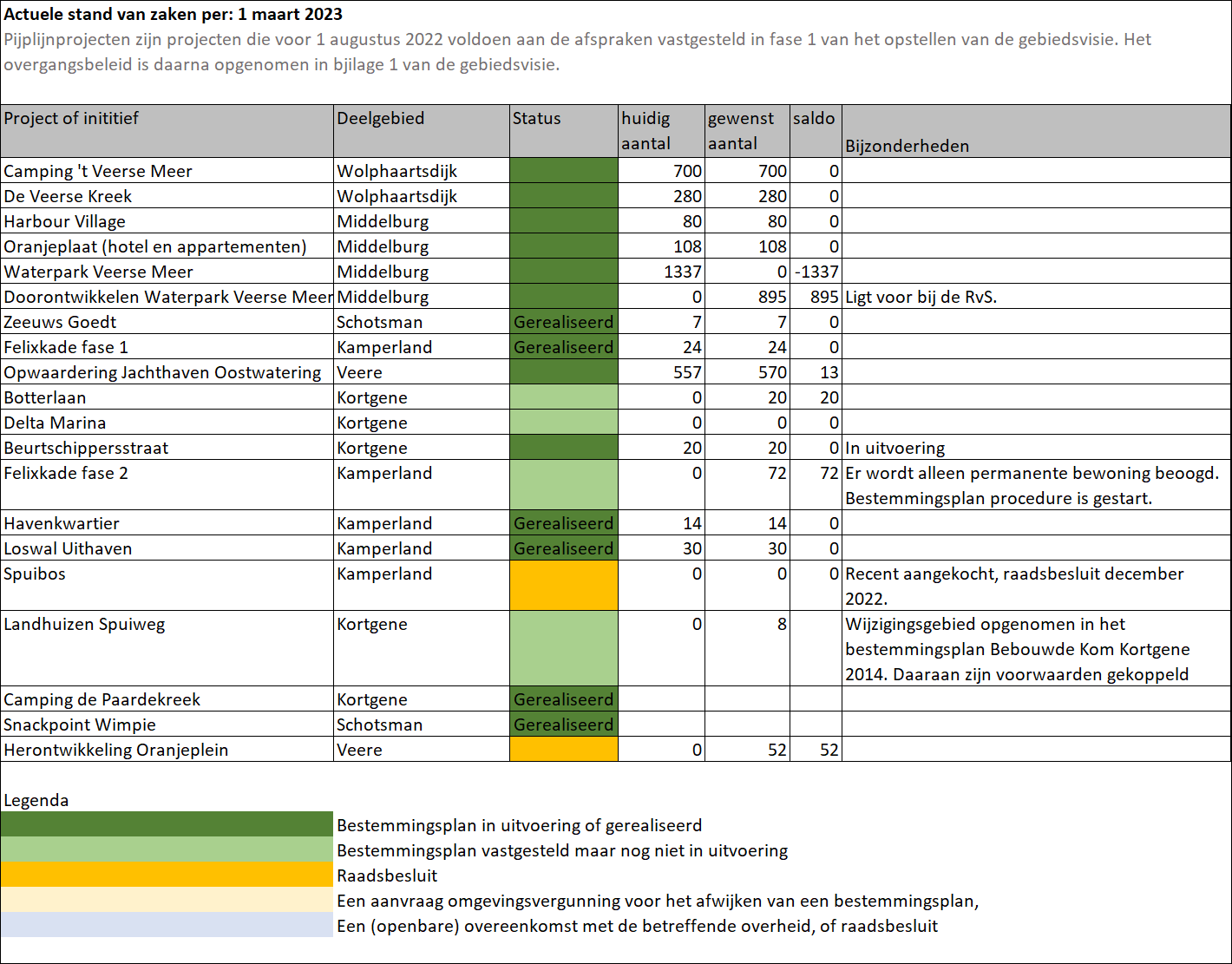Image resolution: width=1232 pixels, height=964 pixels.
Task: Select Gerealiseerd status of Snackpoint Wimpie
Action: [563, 725]
